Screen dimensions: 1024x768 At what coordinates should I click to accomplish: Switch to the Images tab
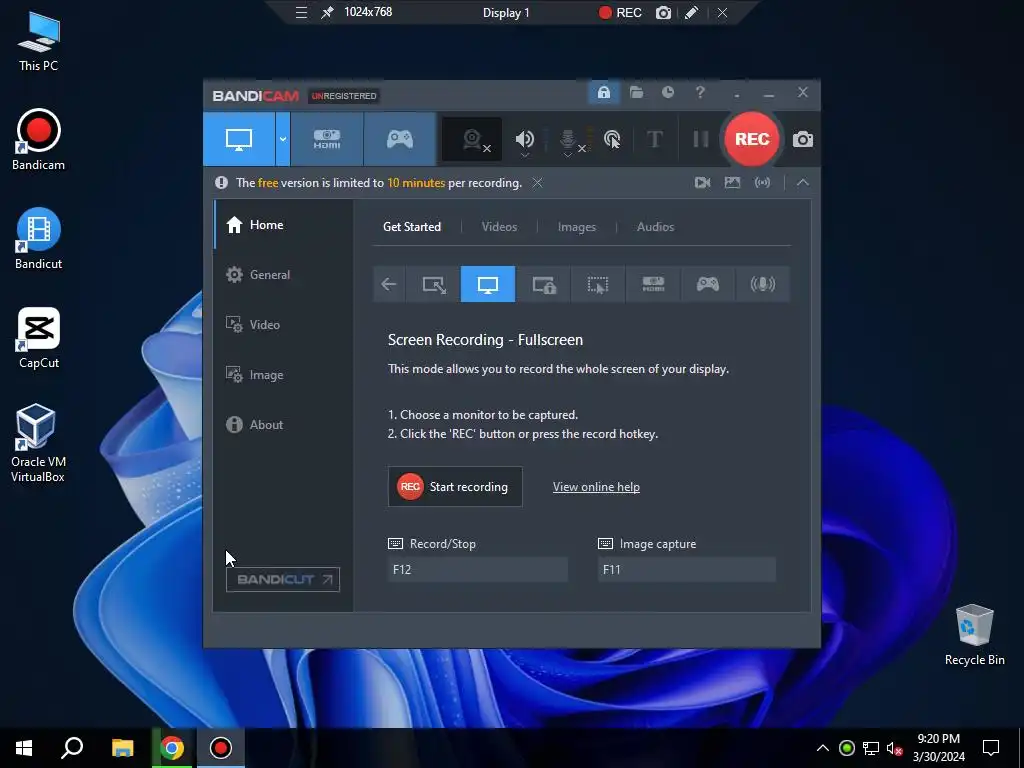[577, 227]
